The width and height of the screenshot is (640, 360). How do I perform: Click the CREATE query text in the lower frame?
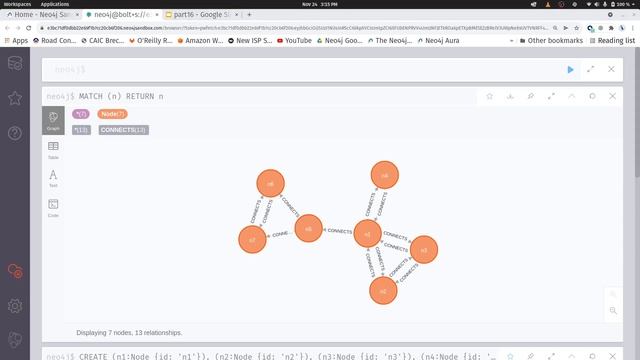[287, 356]
